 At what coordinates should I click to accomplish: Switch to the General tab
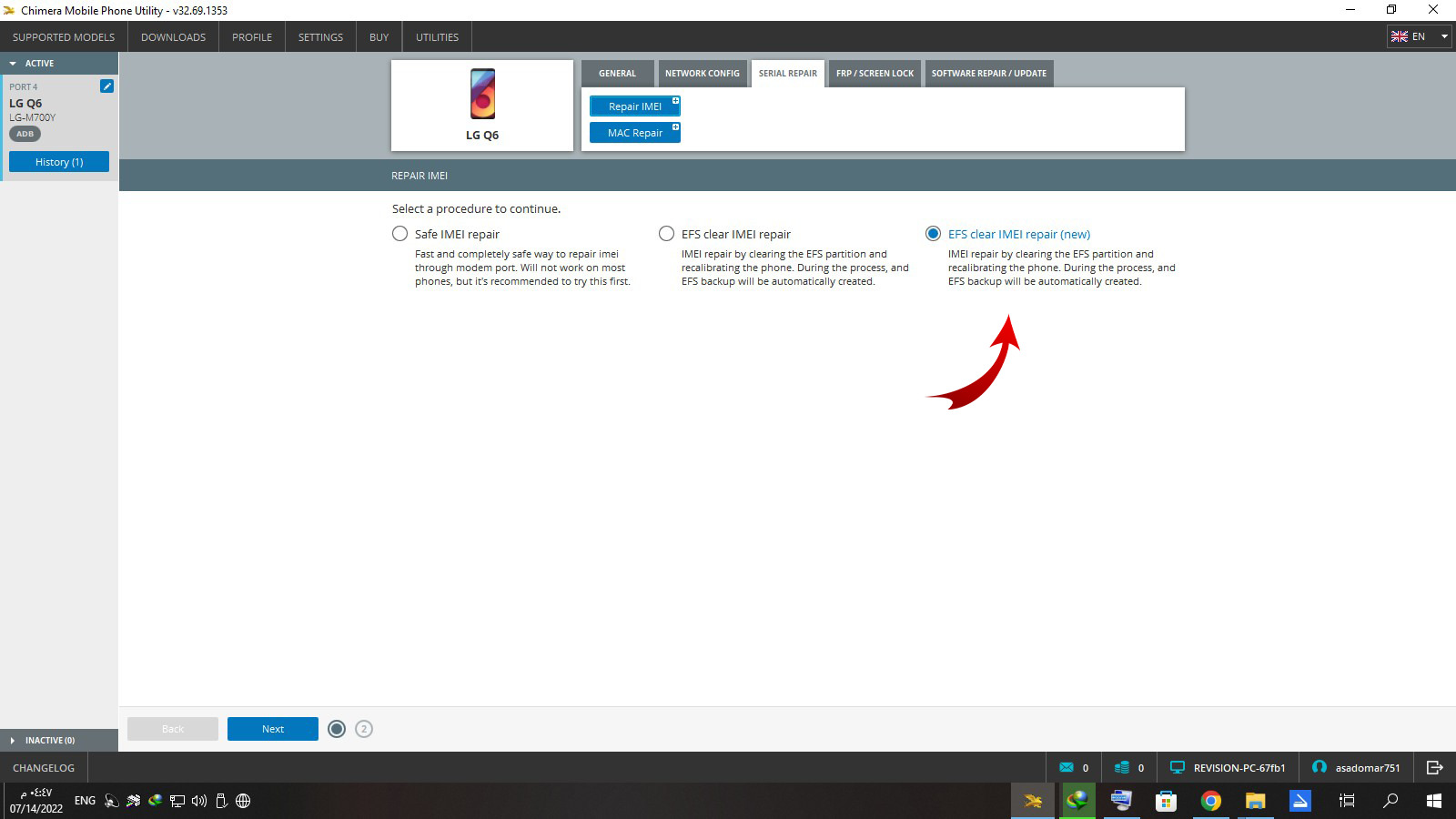(617, 74)
